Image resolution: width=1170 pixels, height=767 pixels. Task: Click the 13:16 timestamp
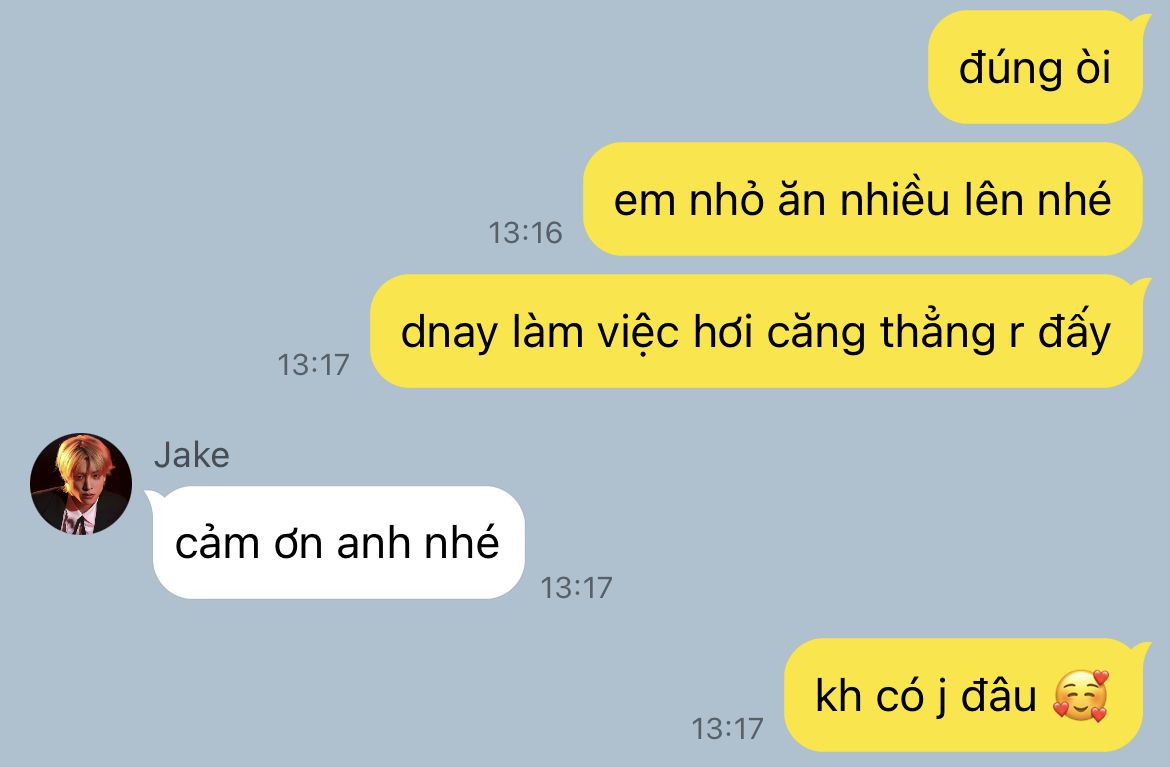pos(525,233)
